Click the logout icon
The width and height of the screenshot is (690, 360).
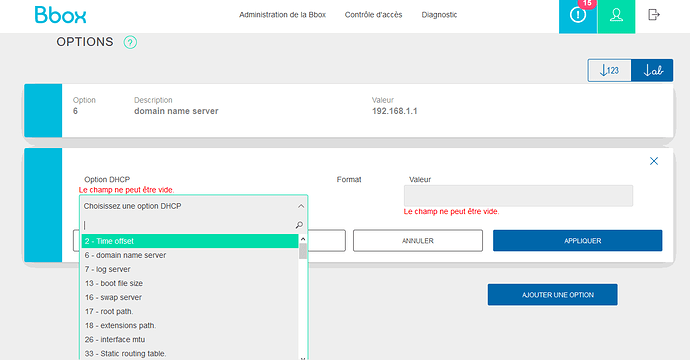[x=654, y=15]
